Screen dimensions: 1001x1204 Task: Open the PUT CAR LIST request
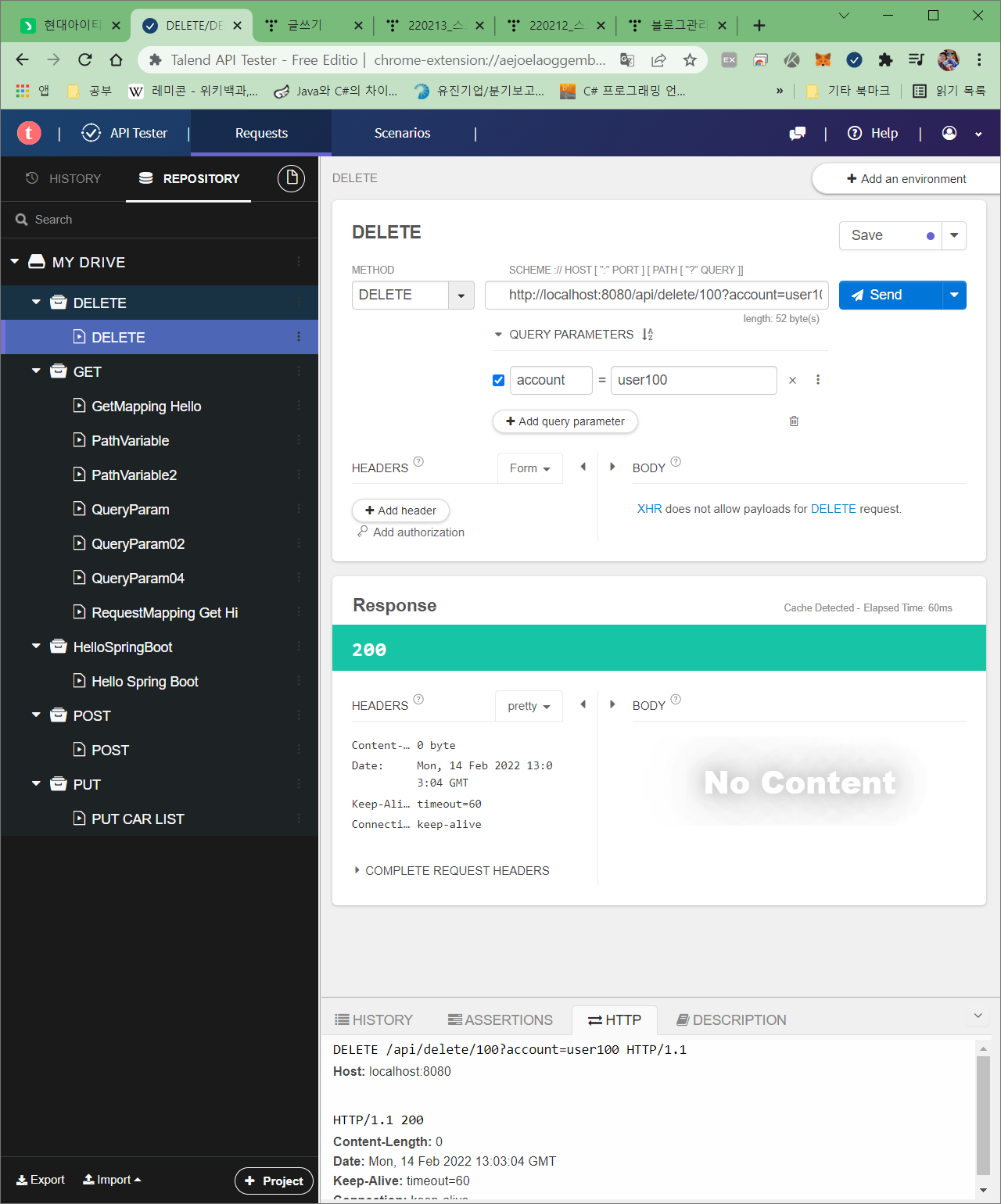[x=138, y=819]
